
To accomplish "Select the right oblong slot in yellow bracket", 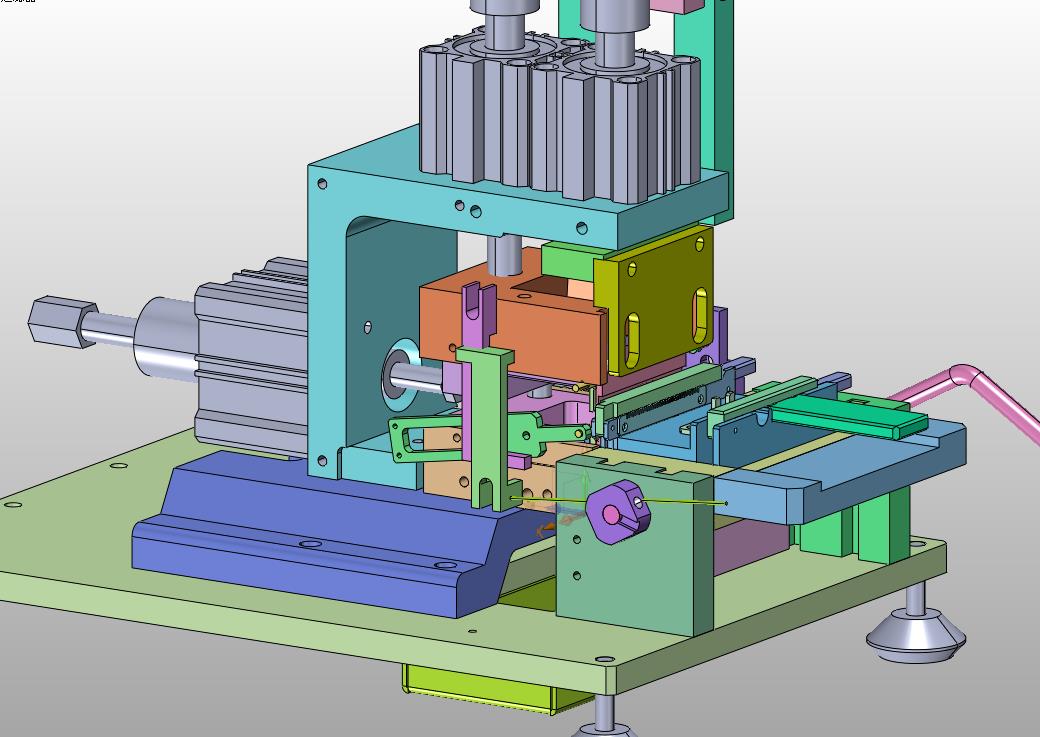I will [700, 316].
